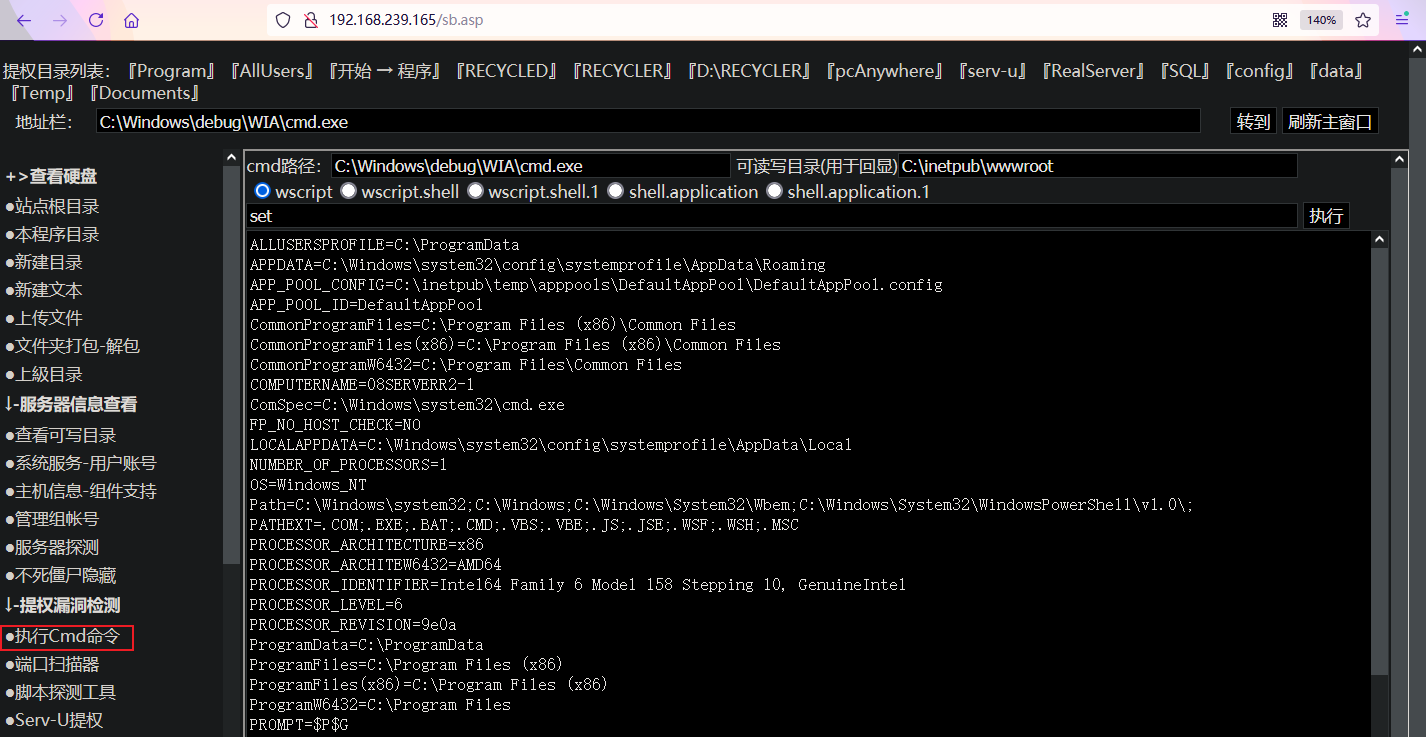Bookmark this page with the star icon
This screenshot has width=1426, height=737.
[x=1363, y=20]
